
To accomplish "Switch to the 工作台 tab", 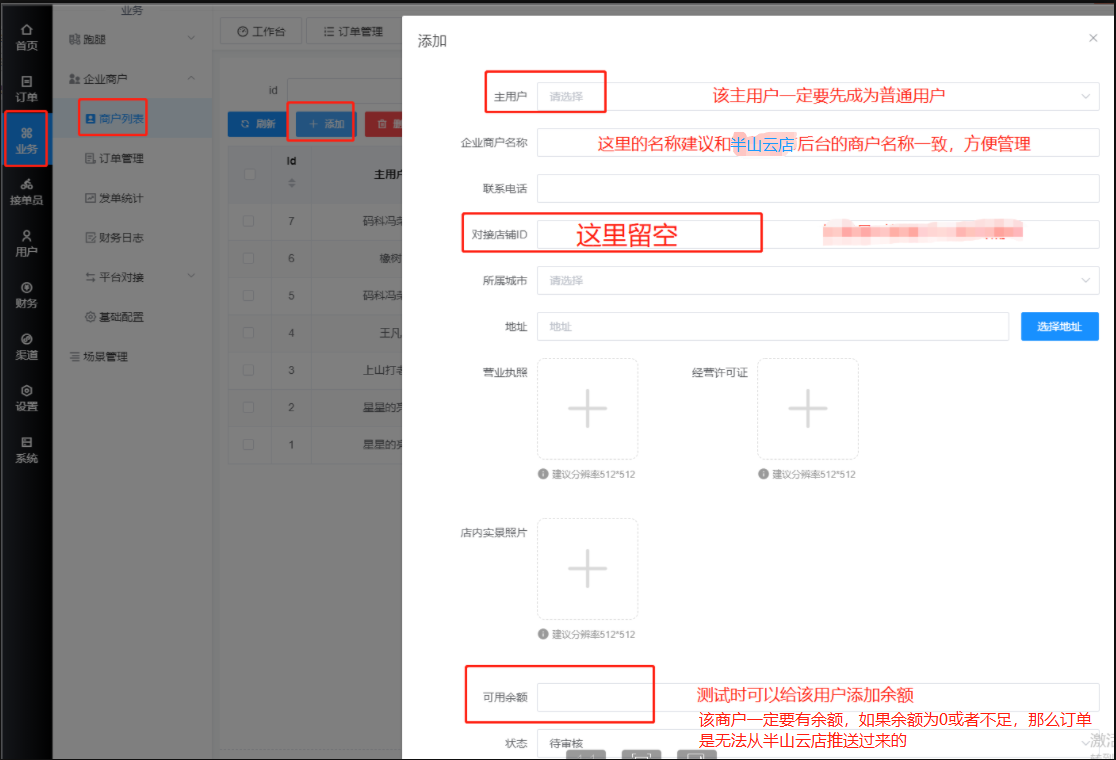I will [x=260, y=31].
